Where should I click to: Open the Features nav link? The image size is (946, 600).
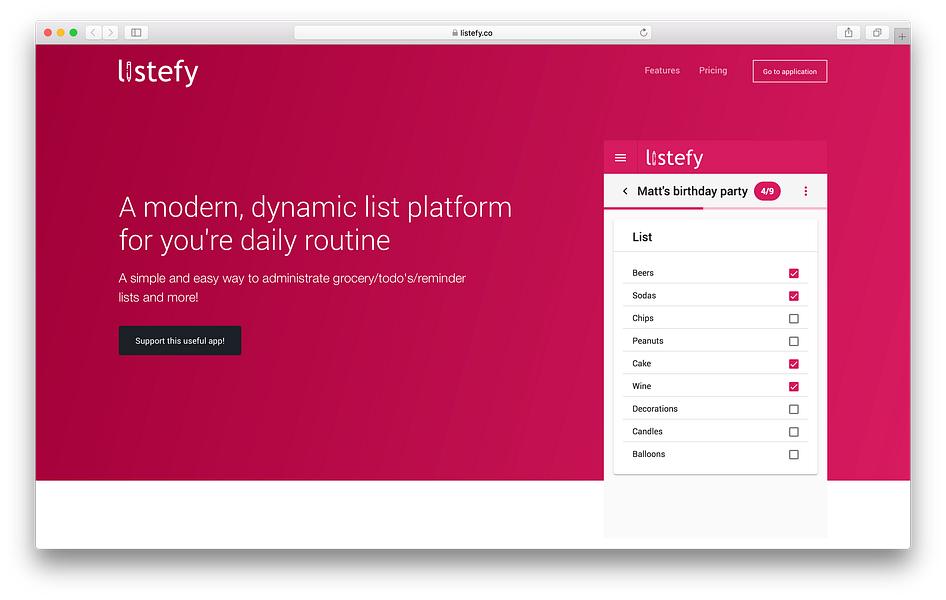pyautogui.click(x=662, y=71)
